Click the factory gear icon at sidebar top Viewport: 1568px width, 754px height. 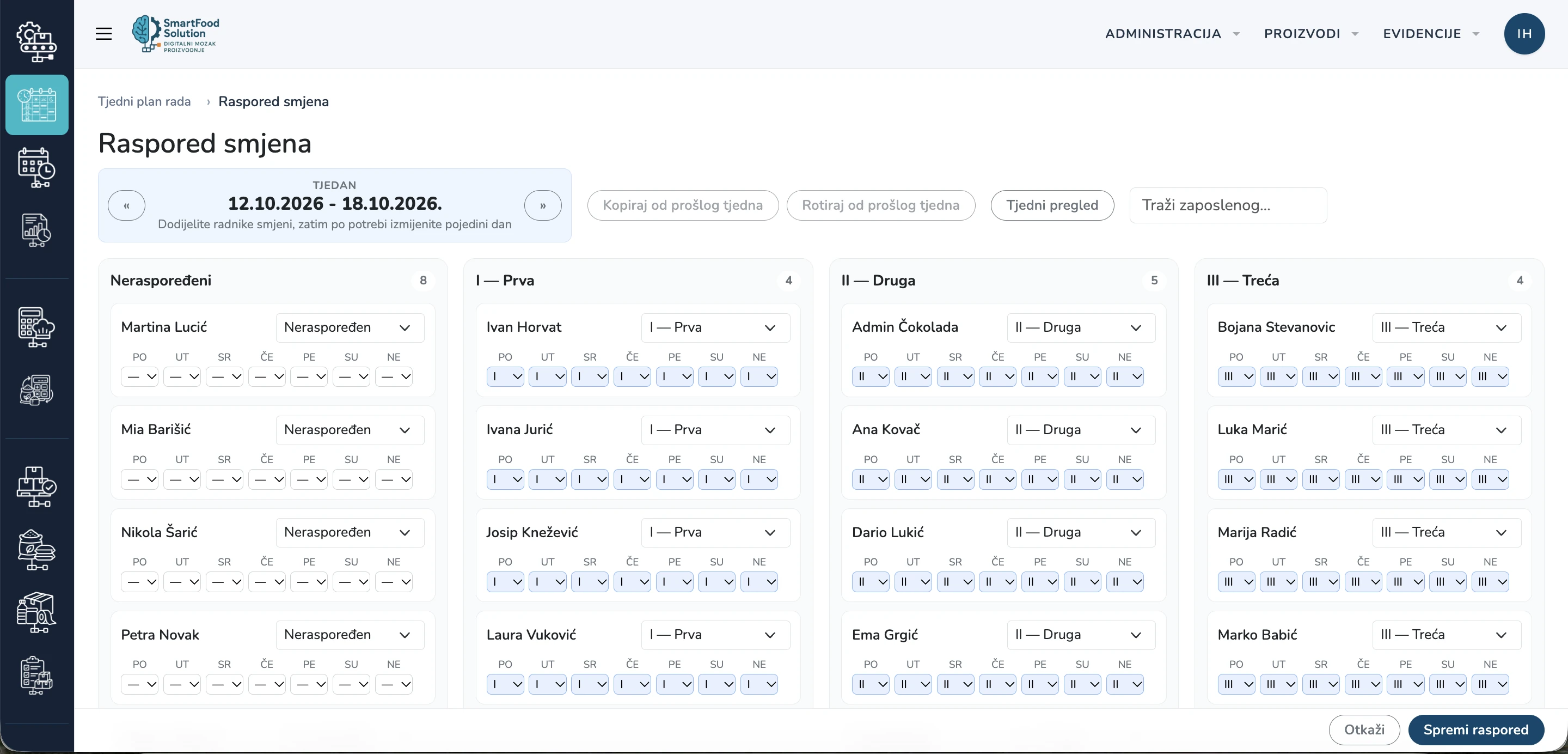pos(37,42)
